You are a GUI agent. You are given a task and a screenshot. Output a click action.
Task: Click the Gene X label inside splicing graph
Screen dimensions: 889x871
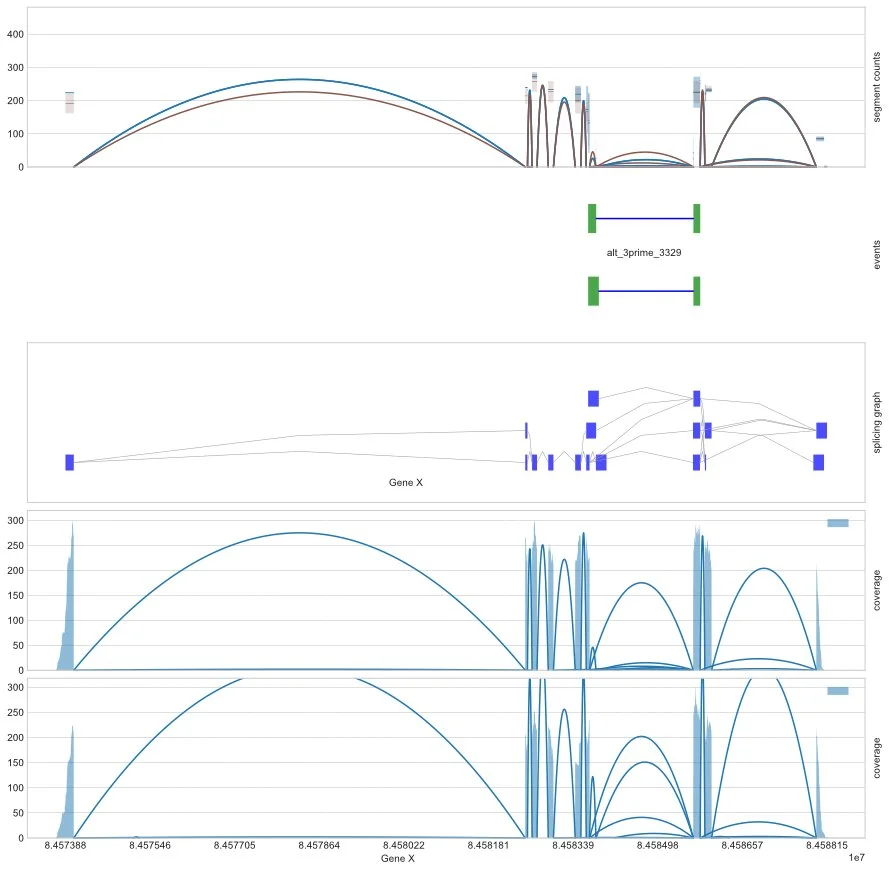[x=405, y=483]
